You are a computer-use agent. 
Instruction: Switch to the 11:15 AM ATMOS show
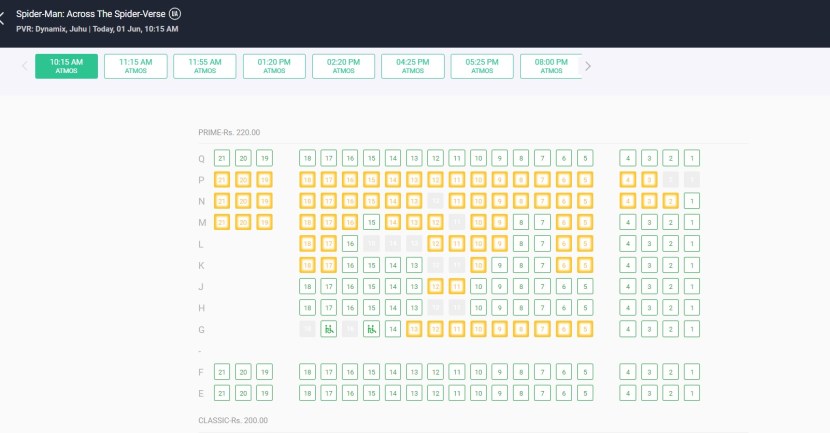135,66
